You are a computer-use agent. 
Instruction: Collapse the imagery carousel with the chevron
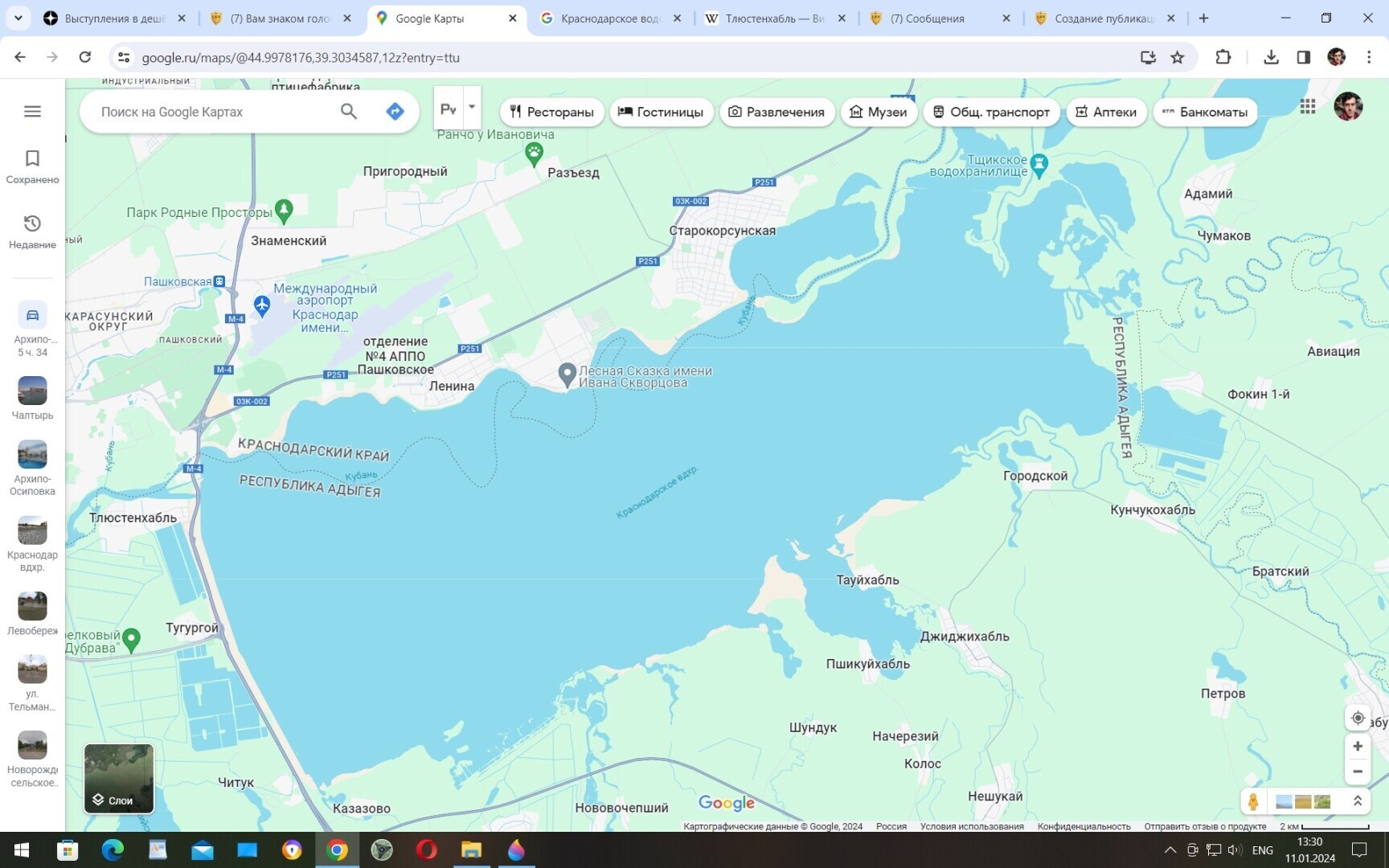point(1357,800)
